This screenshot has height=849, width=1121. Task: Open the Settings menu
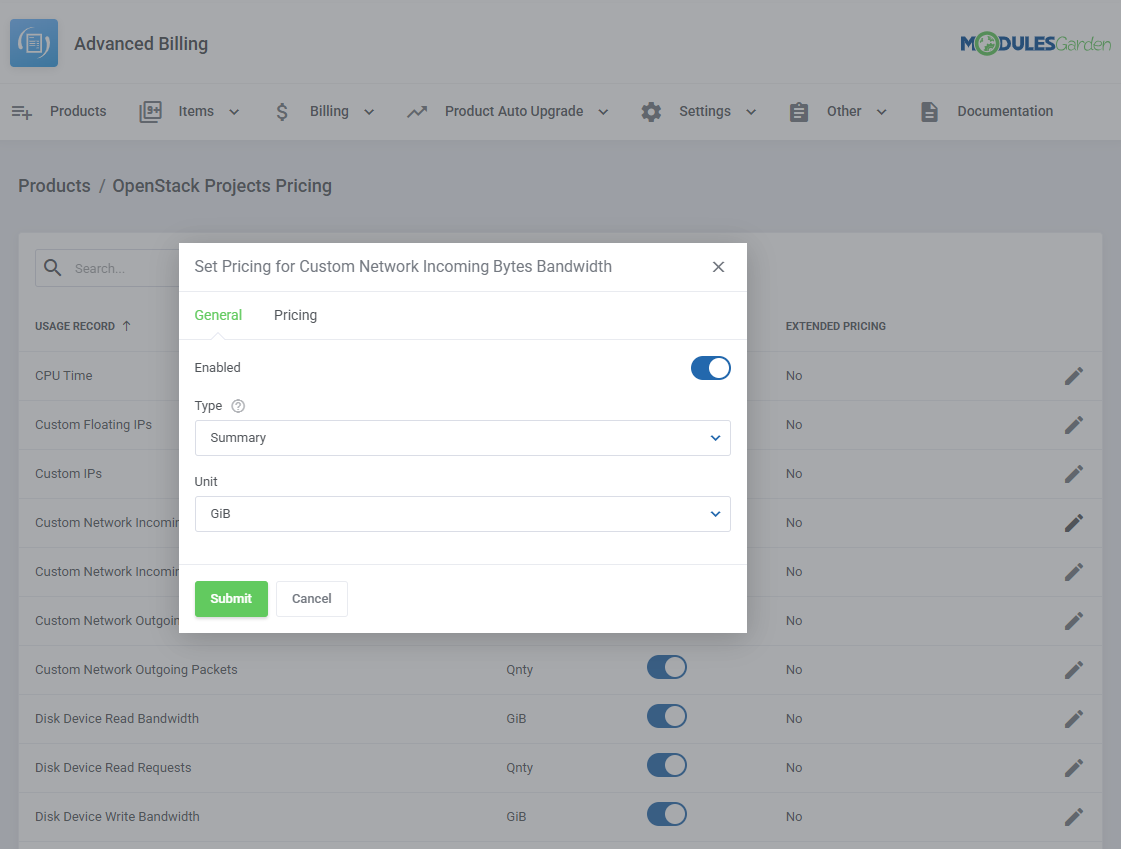pos(705,111)
